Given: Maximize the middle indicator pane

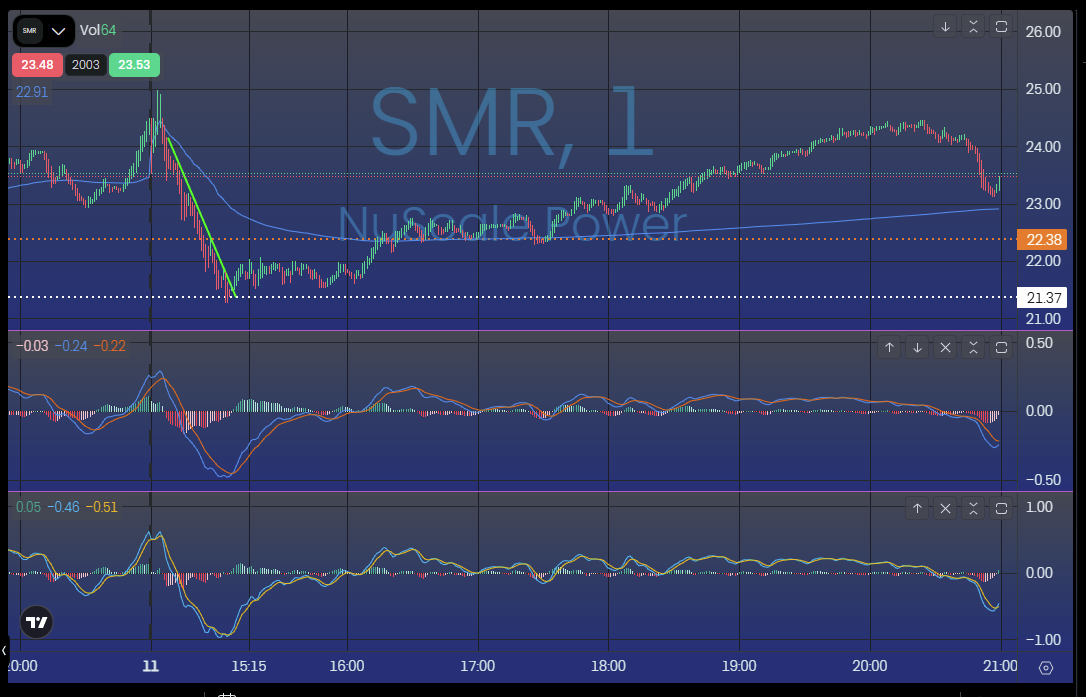Looking at the screenshot, I should point(1001,348).
